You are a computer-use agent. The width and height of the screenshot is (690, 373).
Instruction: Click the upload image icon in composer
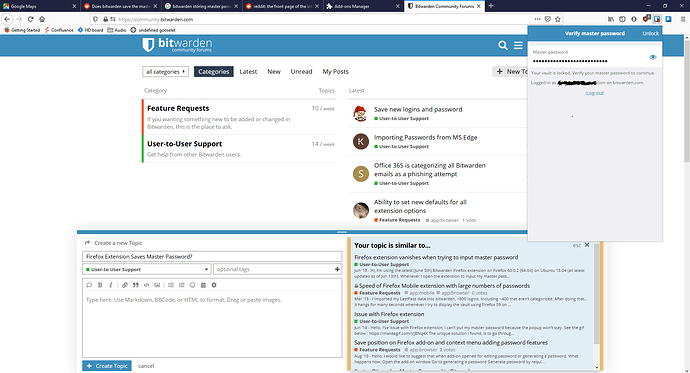[157, 285]
